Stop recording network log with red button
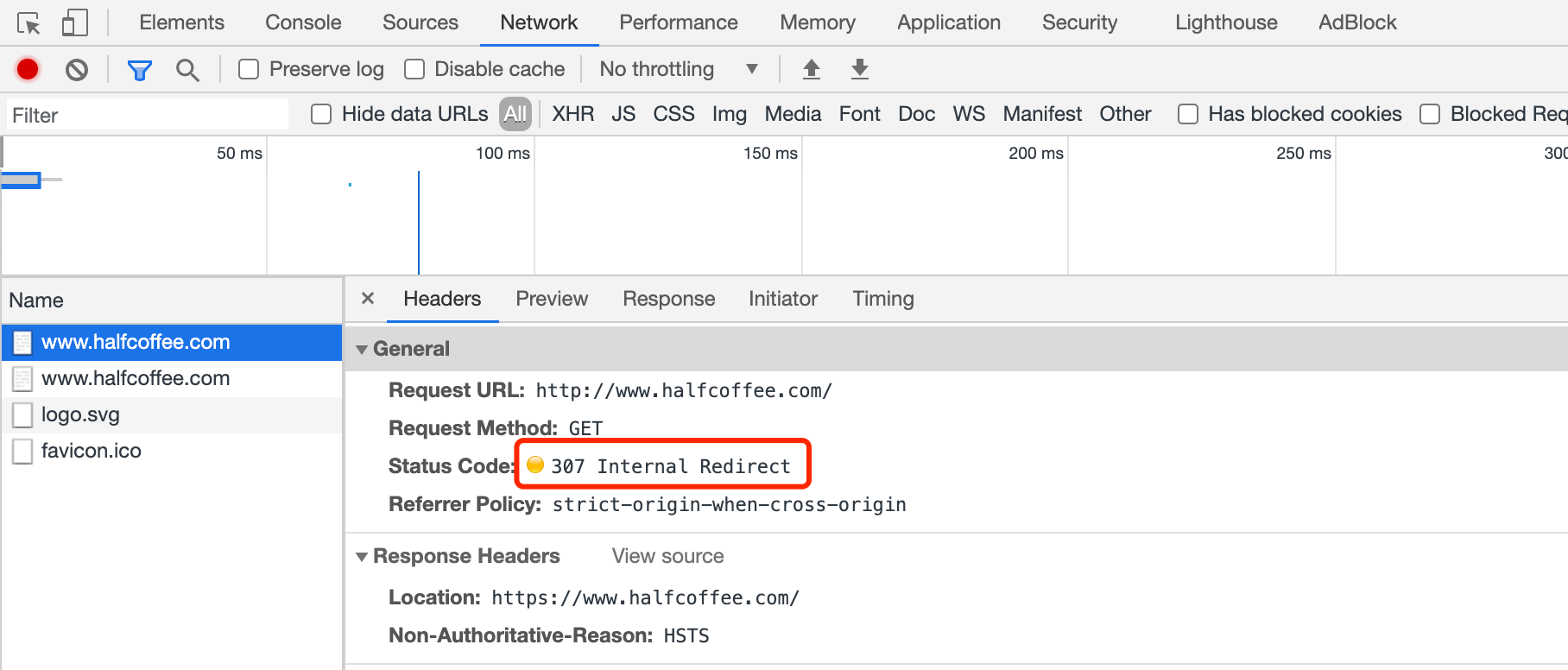Viewport: 1568px width, 670px height. point(28,69)
